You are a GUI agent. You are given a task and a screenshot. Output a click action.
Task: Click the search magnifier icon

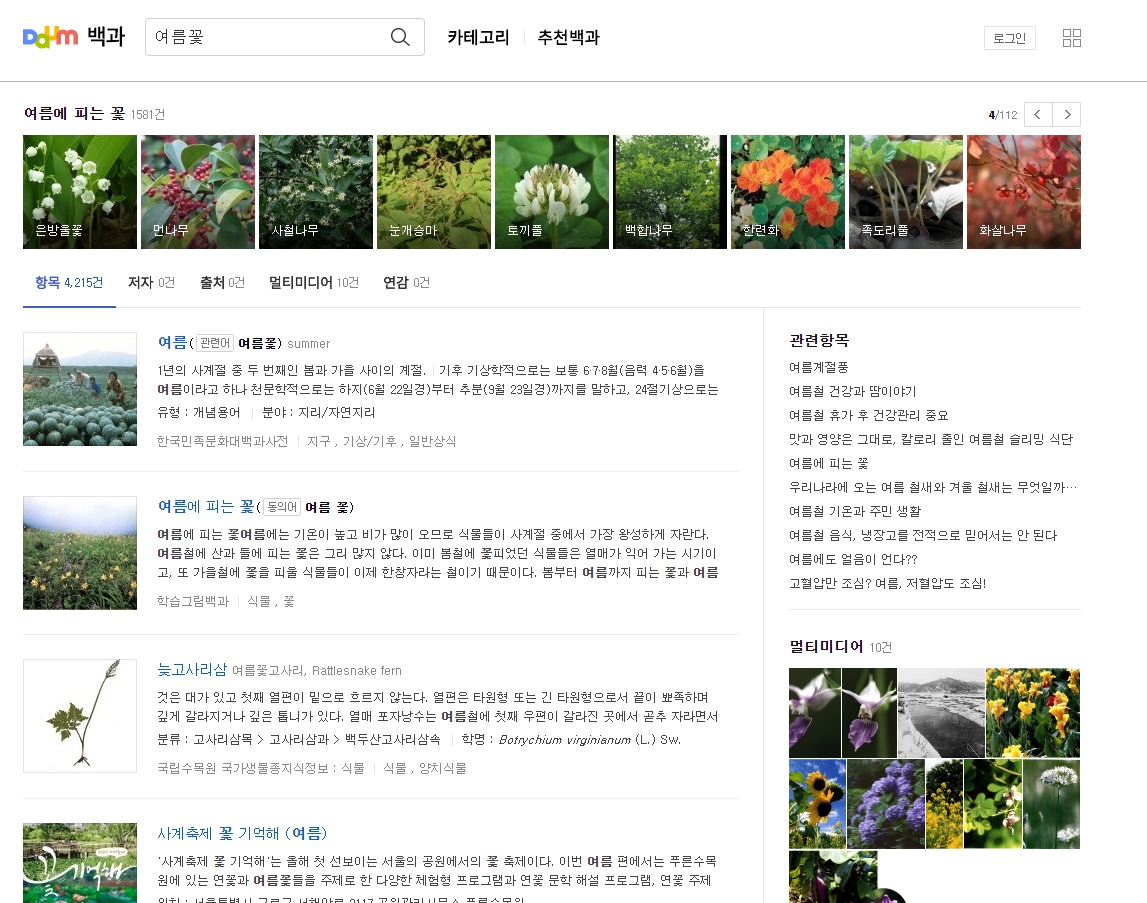coord(400,36)
